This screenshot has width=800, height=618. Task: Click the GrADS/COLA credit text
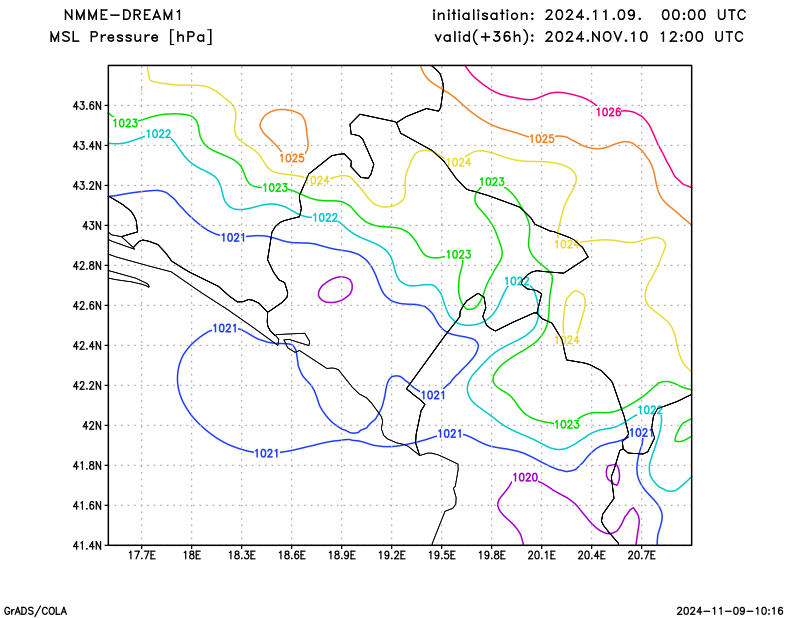35,611
